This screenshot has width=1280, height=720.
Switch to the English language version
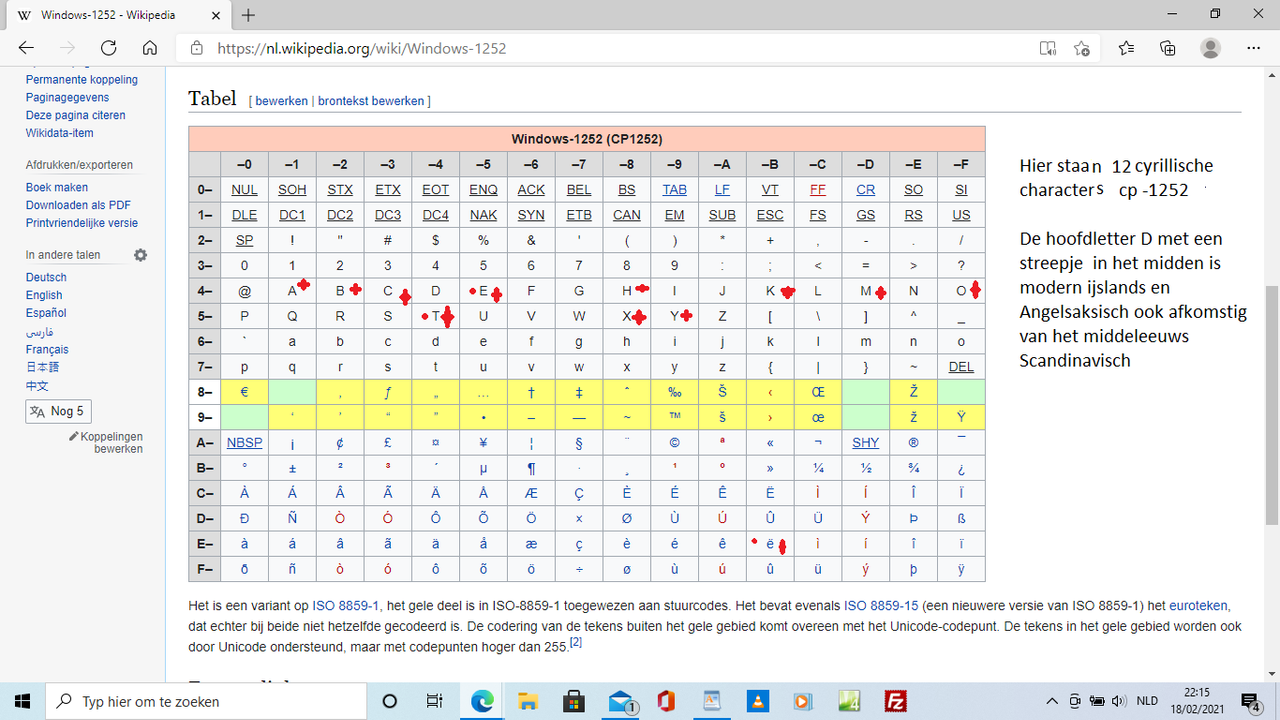44,295
